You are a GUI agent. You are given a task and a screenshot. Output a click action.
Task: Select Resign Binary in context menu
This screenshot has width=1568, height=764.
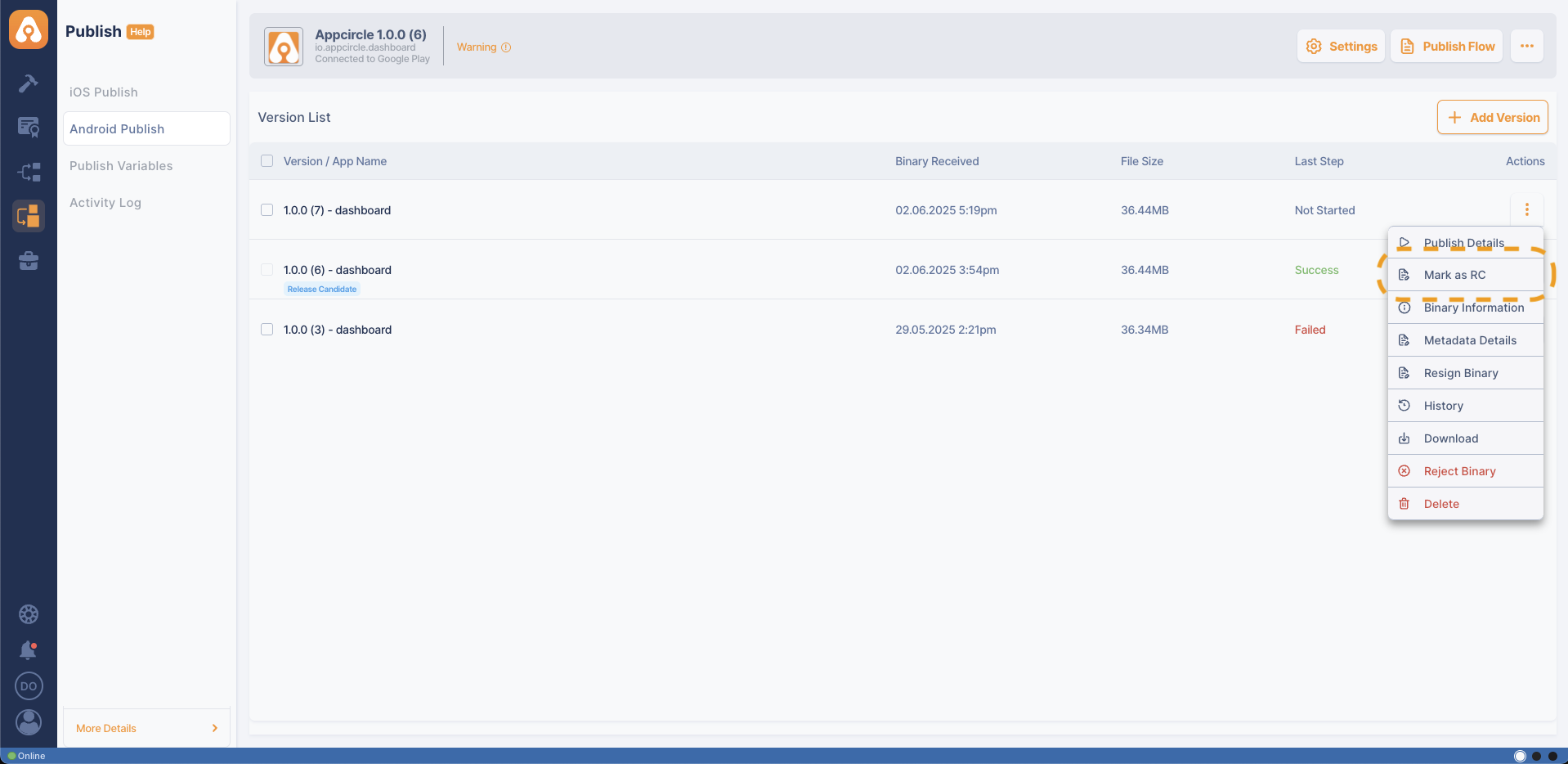point(1460,373)
